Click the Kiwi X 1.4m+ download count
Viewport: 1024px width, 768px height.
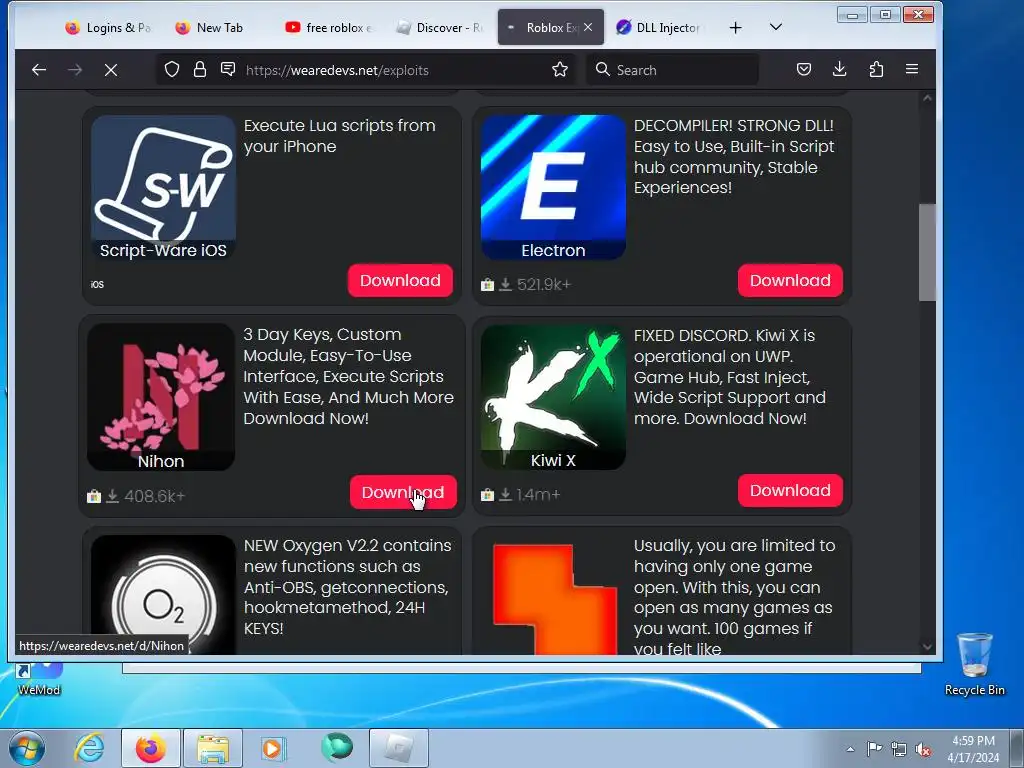[x=538, y=494]
